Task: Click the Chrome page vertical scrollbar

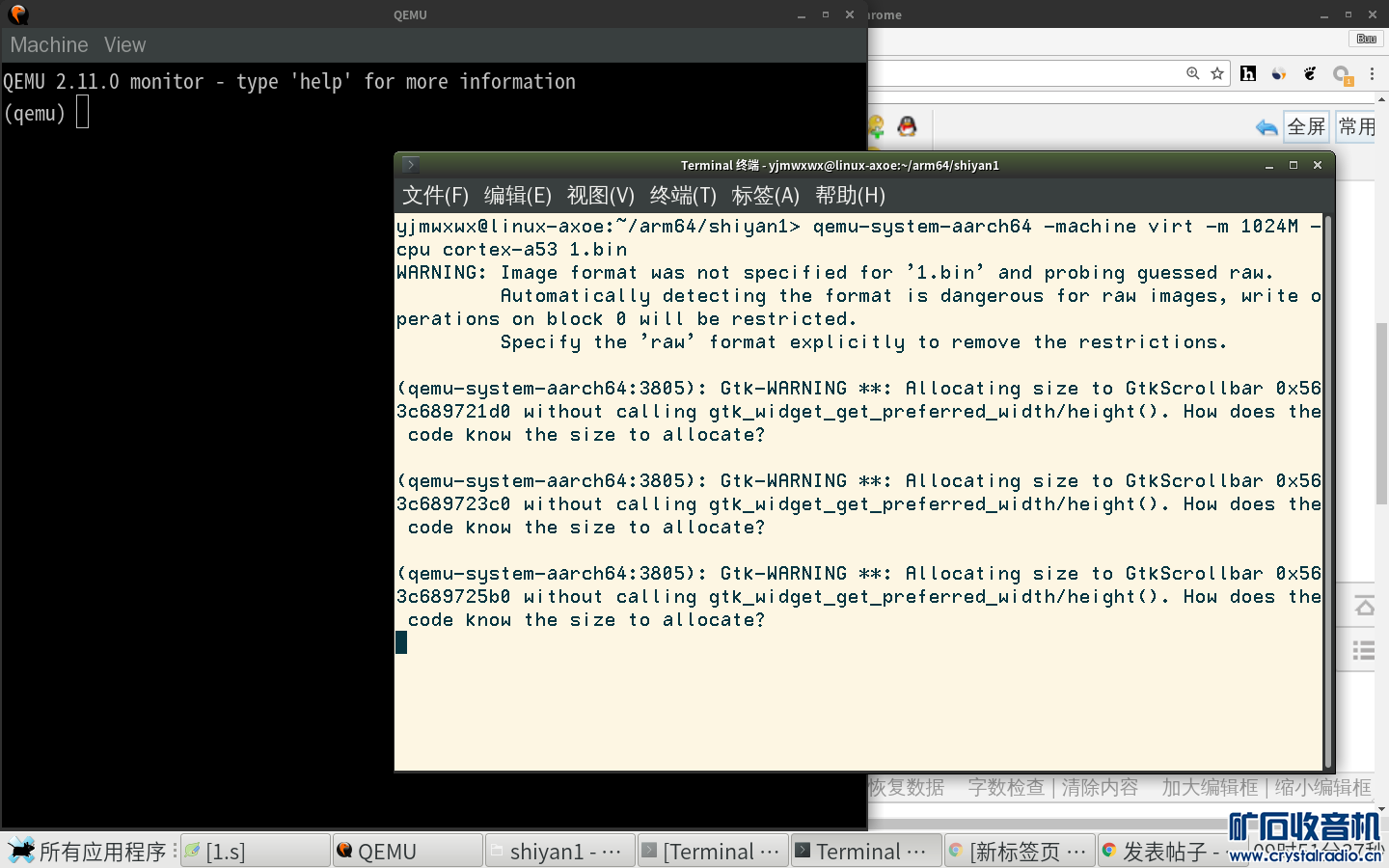Action: [1381, 415]
